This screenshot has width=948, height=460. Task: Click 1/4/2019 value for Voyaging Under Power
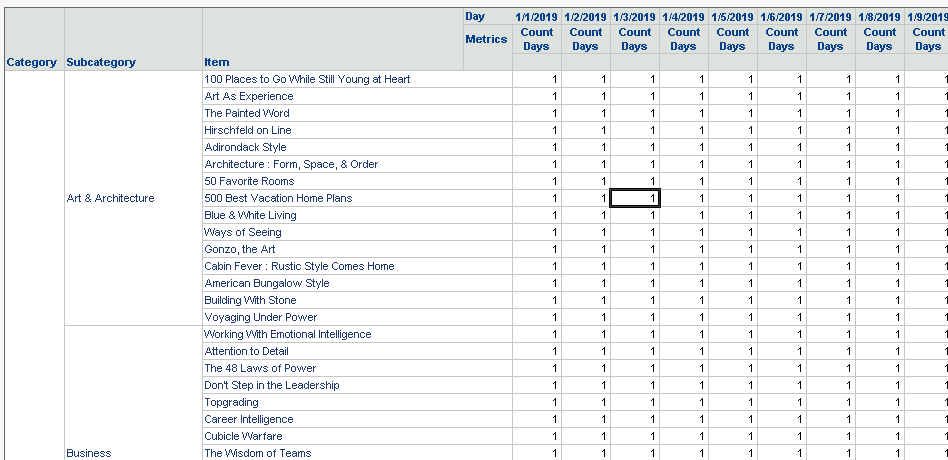(x=683, y=317)
